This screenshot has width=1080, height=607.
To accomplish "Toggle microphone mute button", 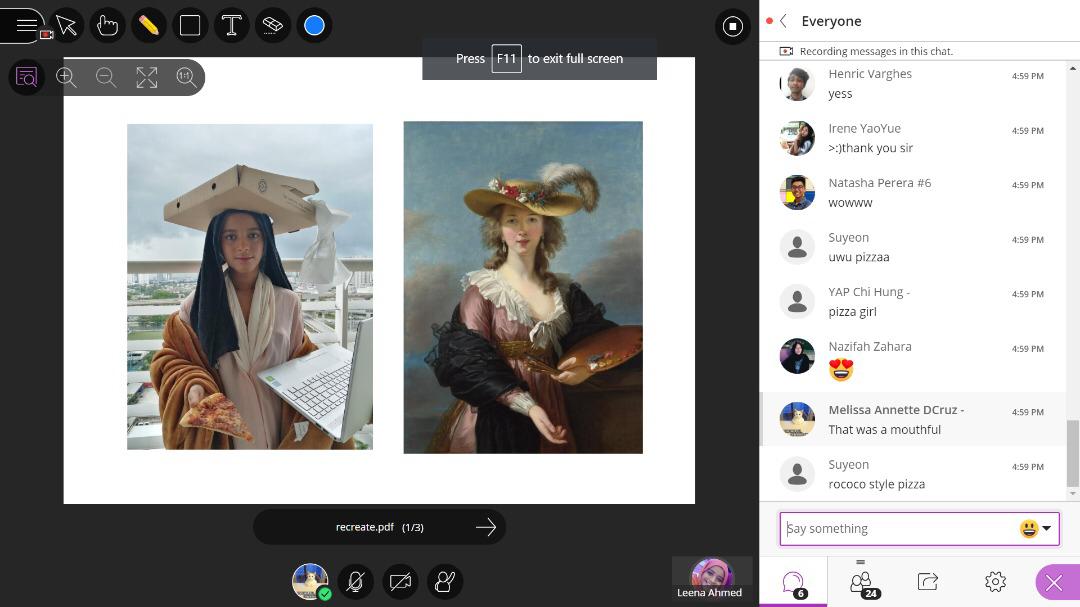I will [354, 581].
